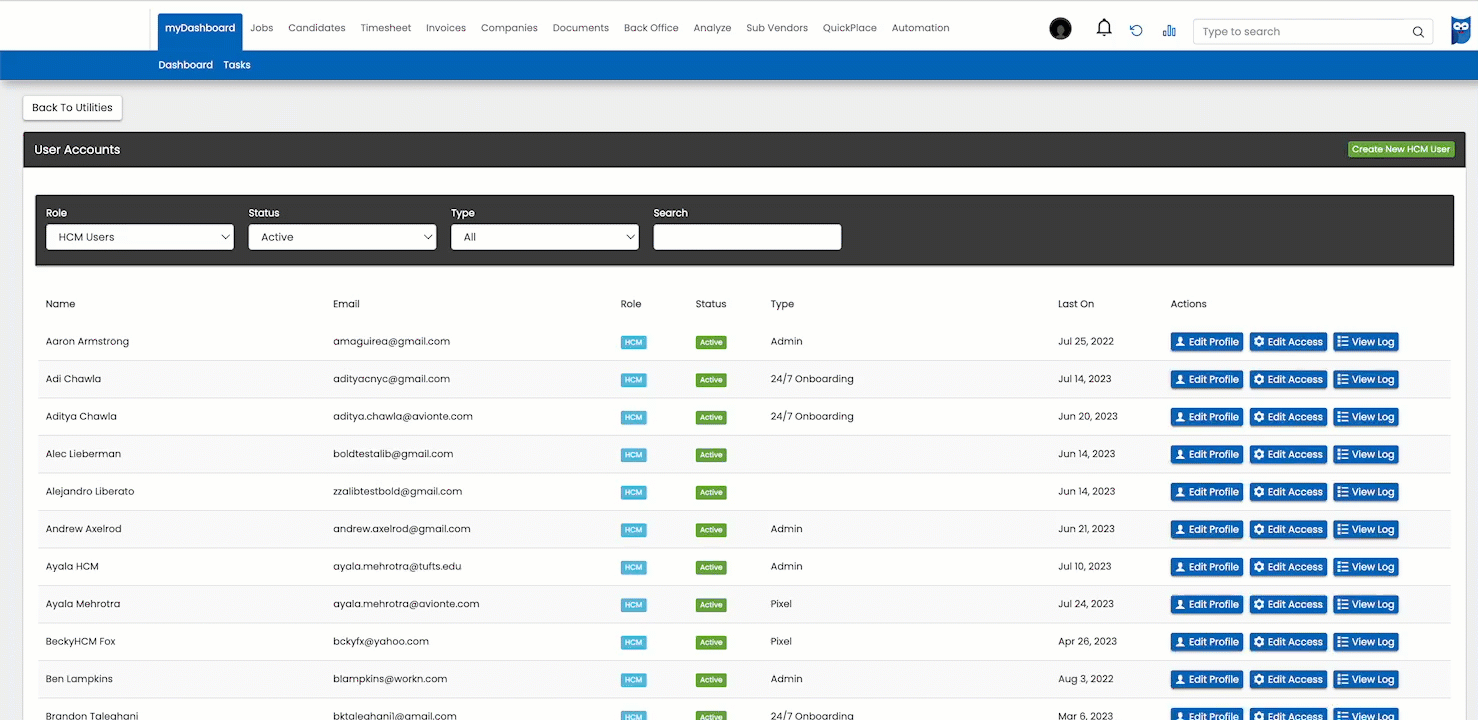This screenshot has height=720, width=1478.
Task: Edit Profile for Andrew Axelrod
Action: [x=1207, y=529]
